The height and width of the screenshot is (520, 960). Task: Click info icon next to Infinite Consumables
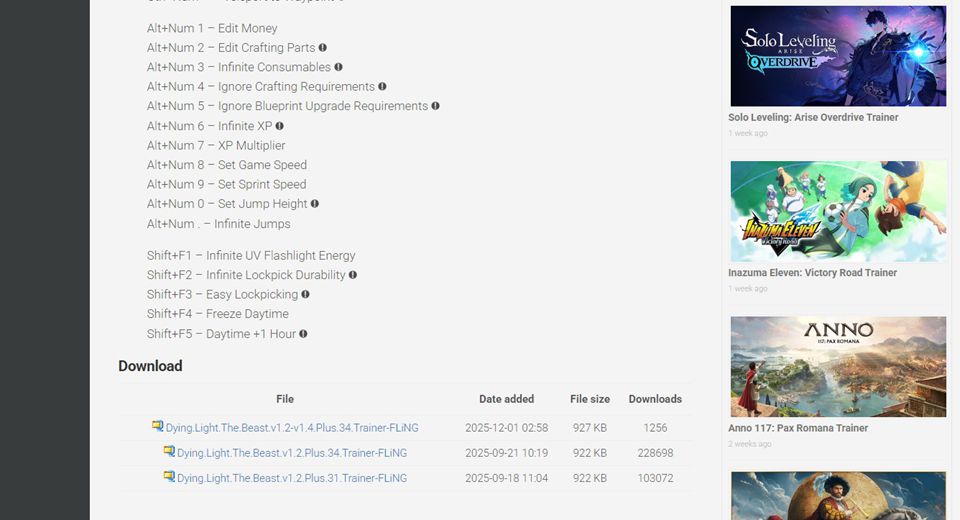pos(339,67)
